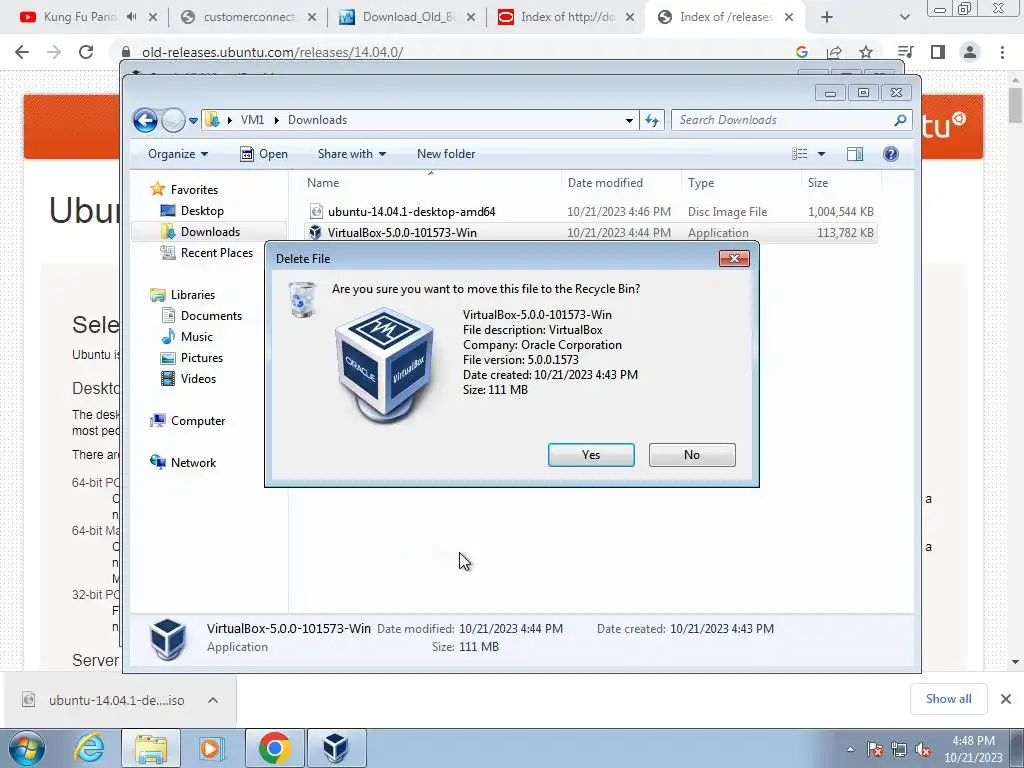Change the view with views icon
Viewport: 1024px width, 768px height.
pos(799,154)
